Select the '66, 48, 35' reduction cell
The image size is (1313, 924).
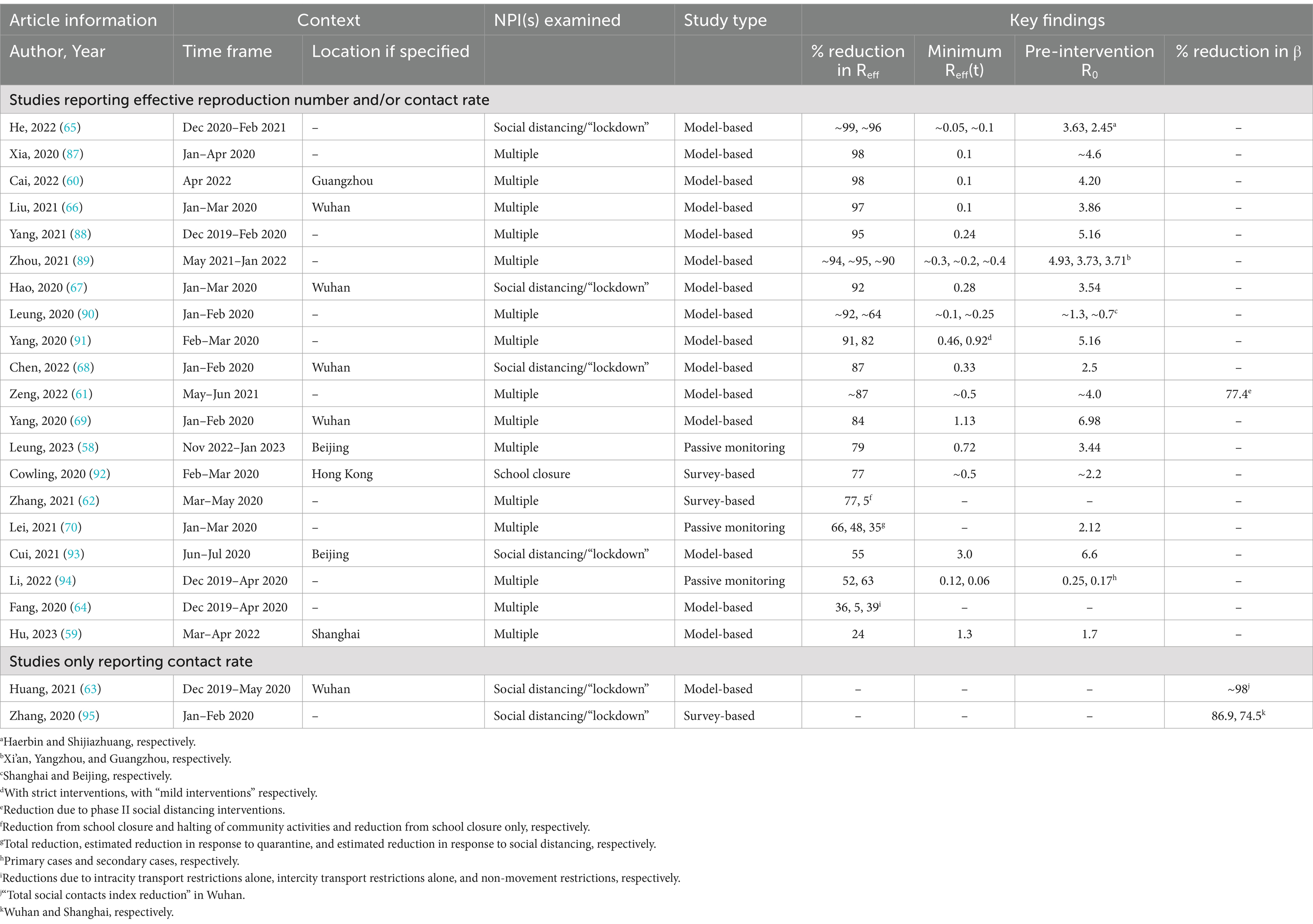point(858,527)
